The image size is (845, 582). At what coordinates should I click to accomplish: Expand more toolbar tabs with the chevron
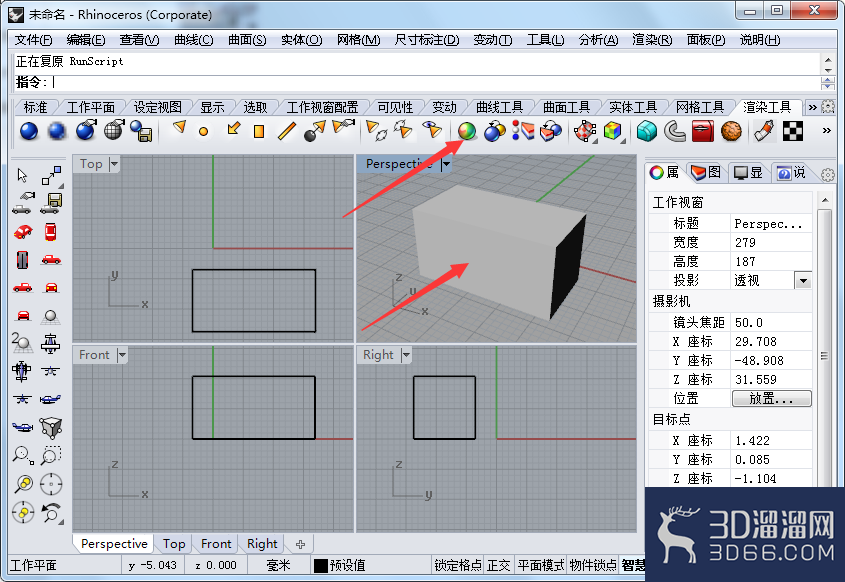coord(812,107)
